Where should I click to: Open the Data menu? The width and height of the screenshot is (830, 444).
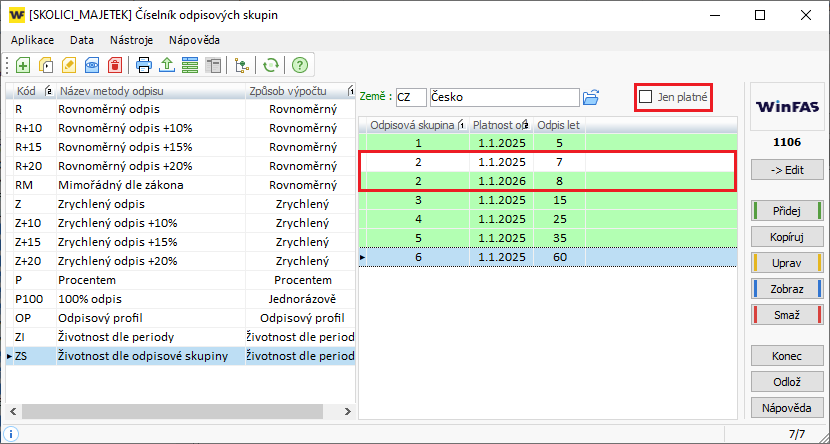pyautogui.click(x=82, y=40)
